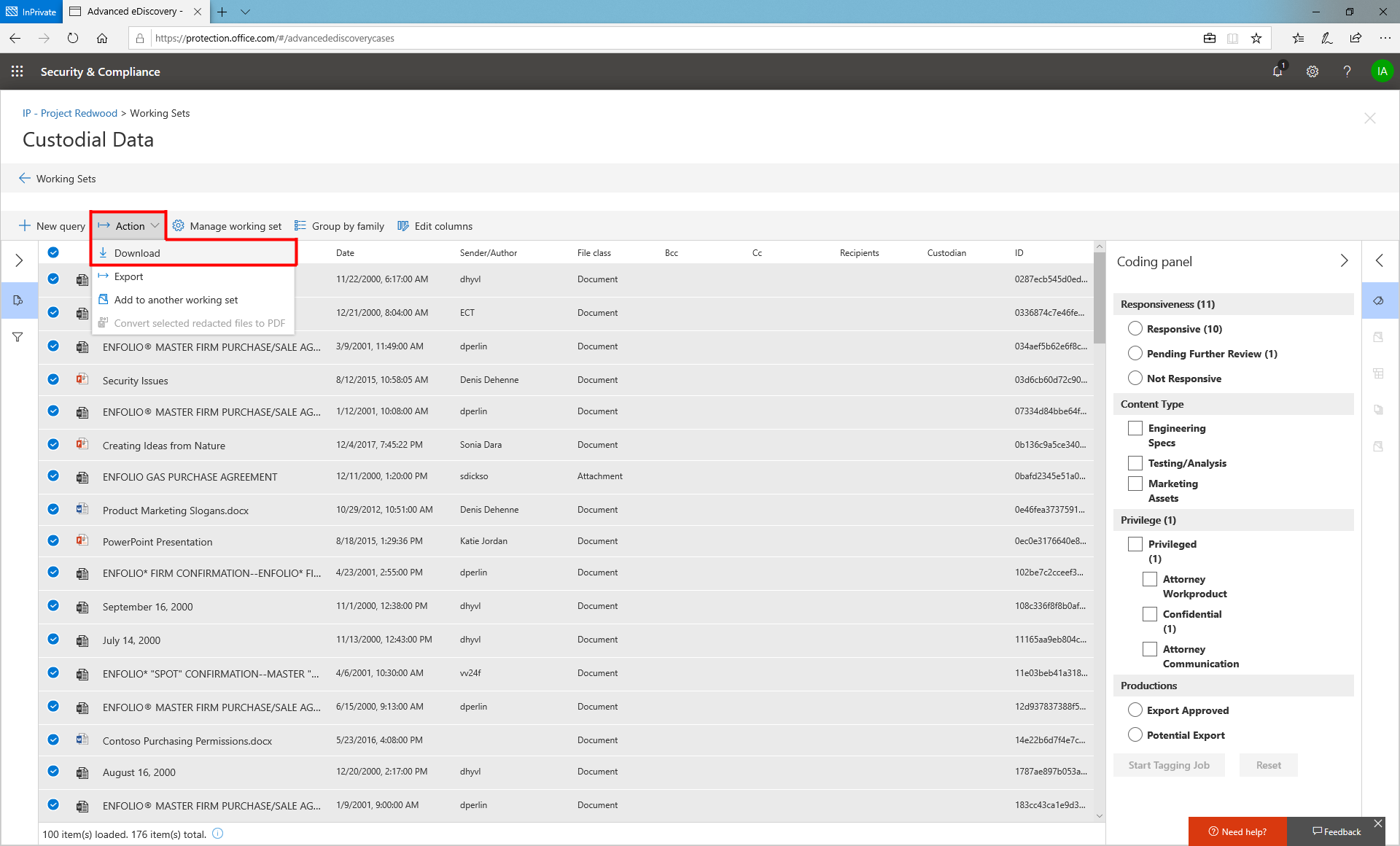Open the notifications bell
Image resolution: width=1400 pixels, height=846 pixels.
[1277, 71]
